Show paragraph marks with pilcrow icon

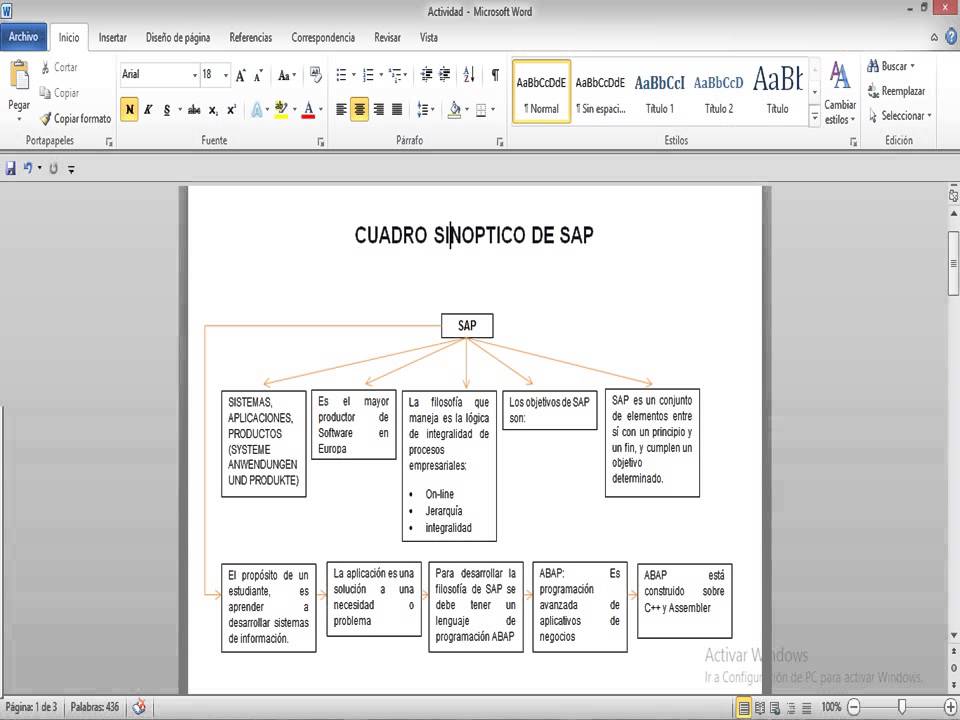[x=495, y=75]
